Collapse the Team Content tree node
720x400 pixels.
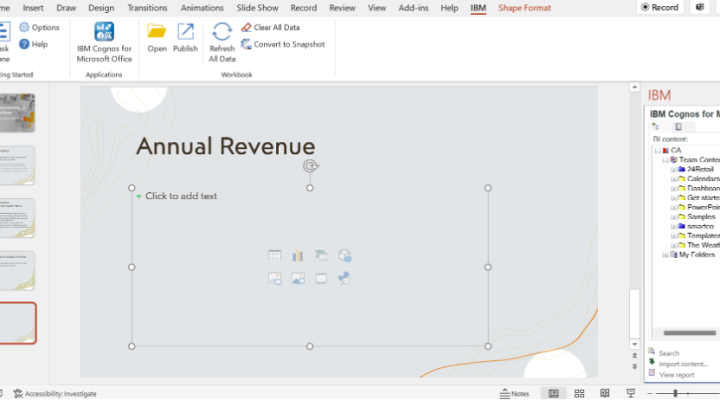[x=665, y=160]
